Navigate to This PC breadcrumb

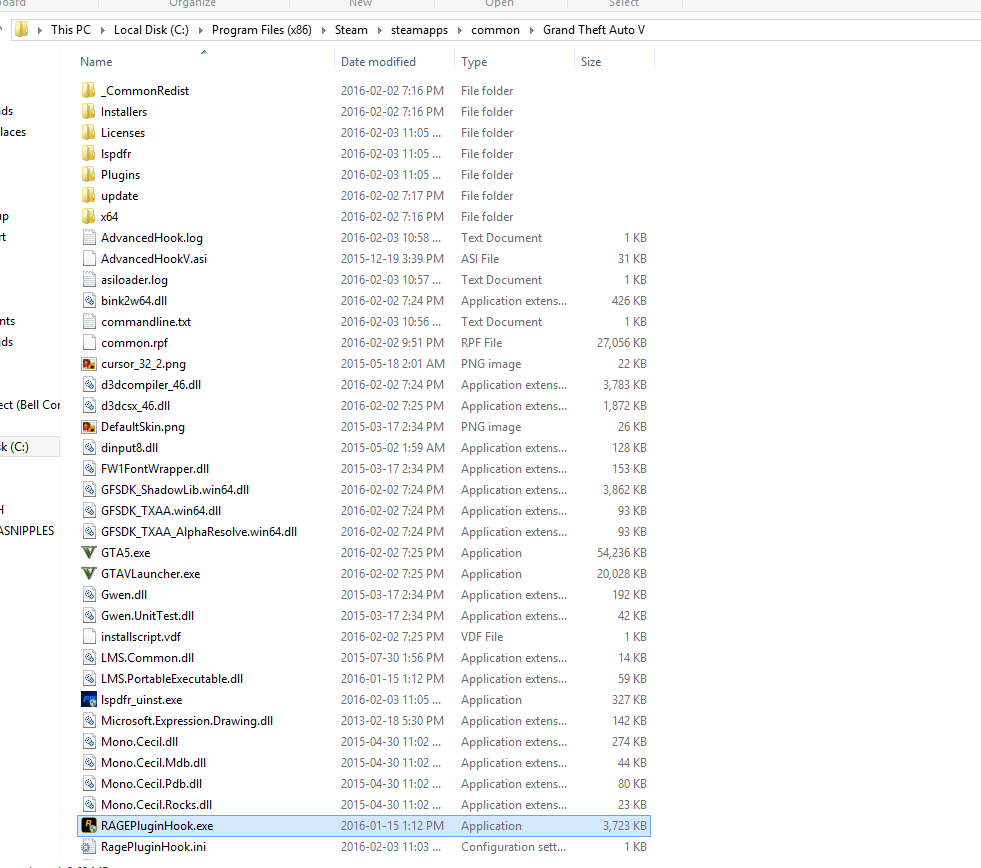71,29
